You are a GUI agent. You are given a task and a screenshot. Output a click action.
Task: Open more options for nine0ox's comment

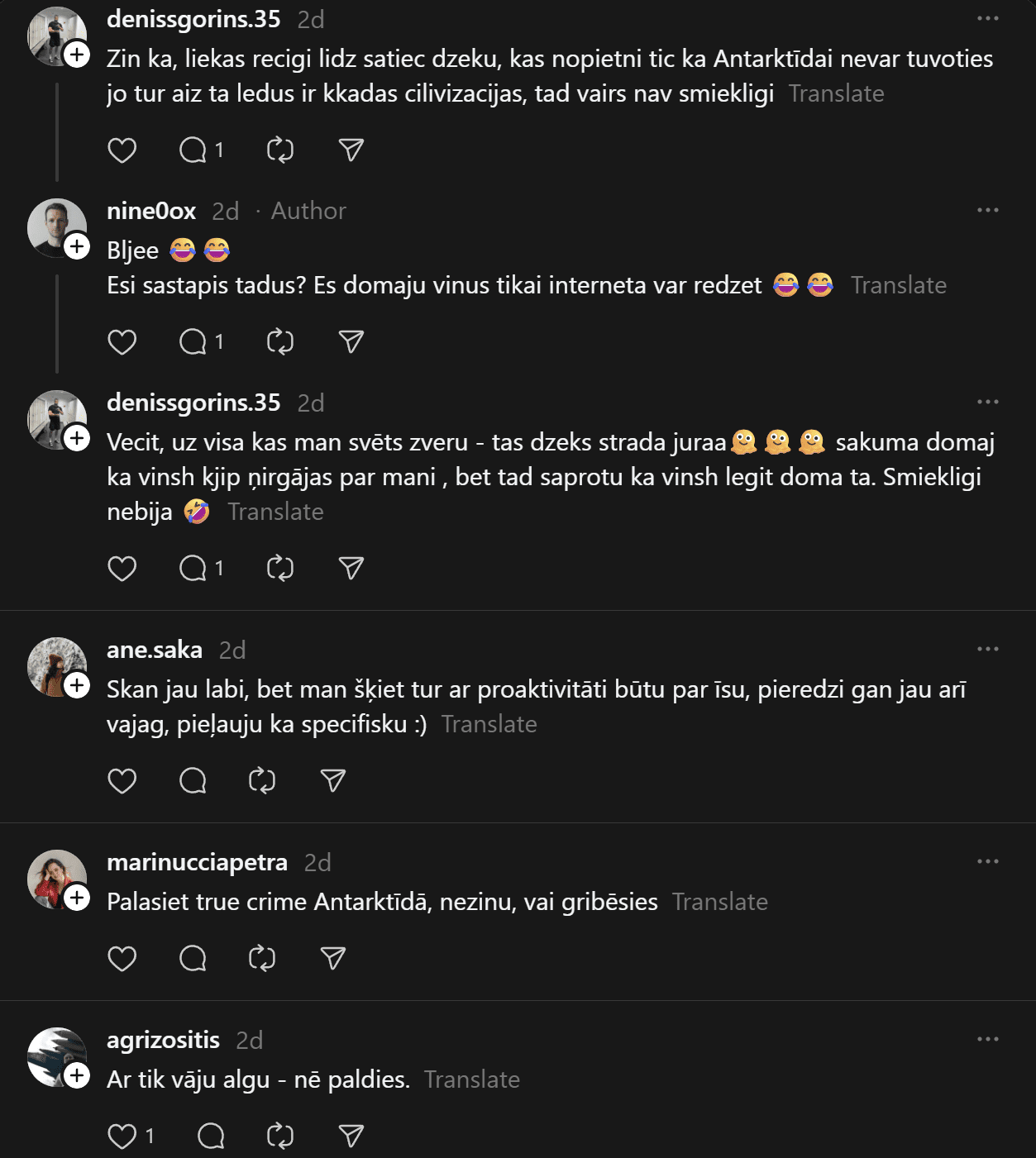[x=988, y=211]
